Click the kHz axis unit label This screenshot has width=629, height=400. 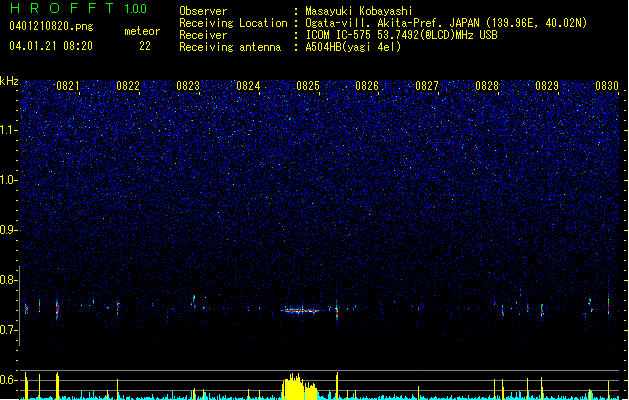(x=9, y=81)
